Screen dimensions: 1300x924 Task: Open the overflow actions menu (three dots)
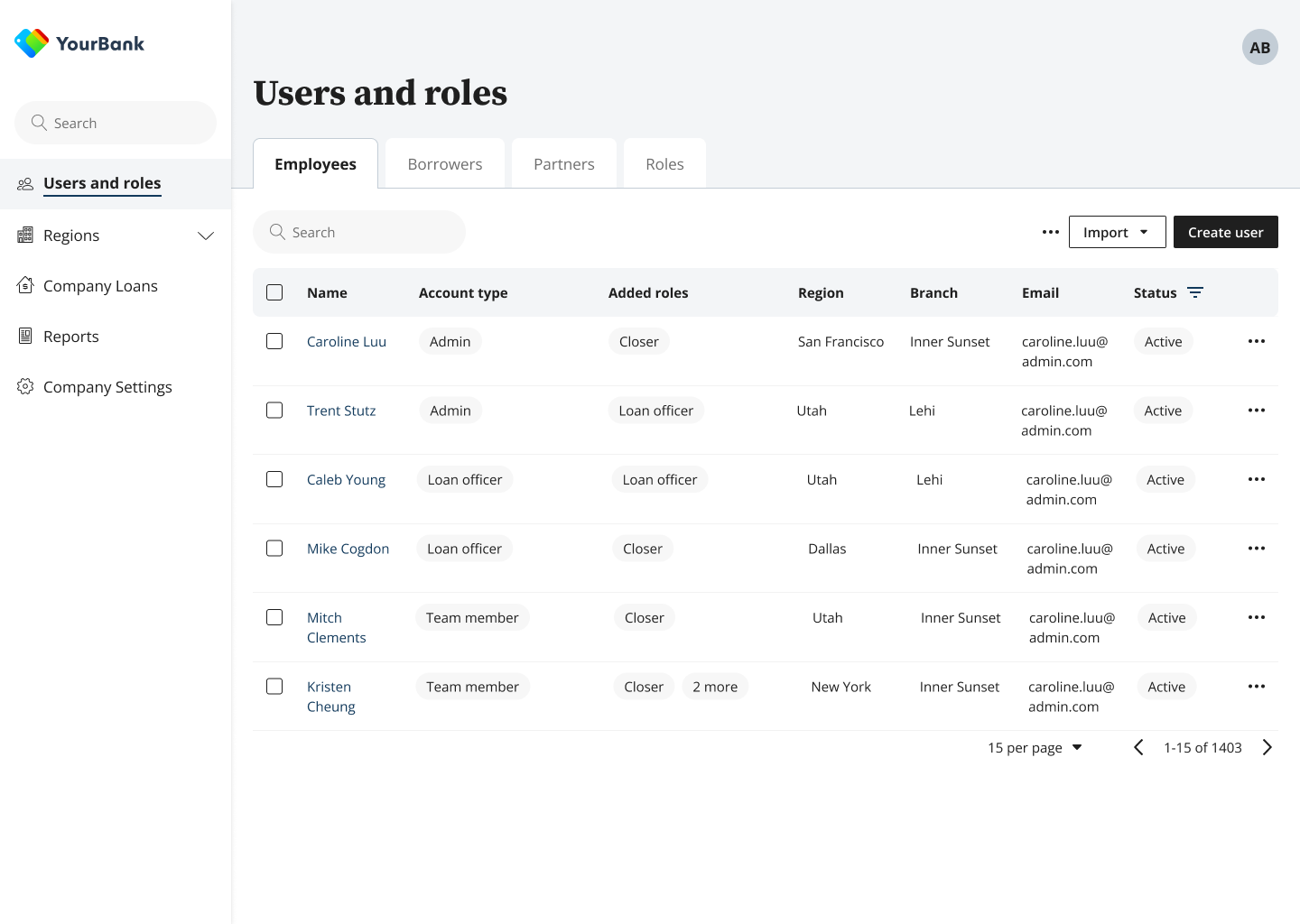[x=1050, y=232]
